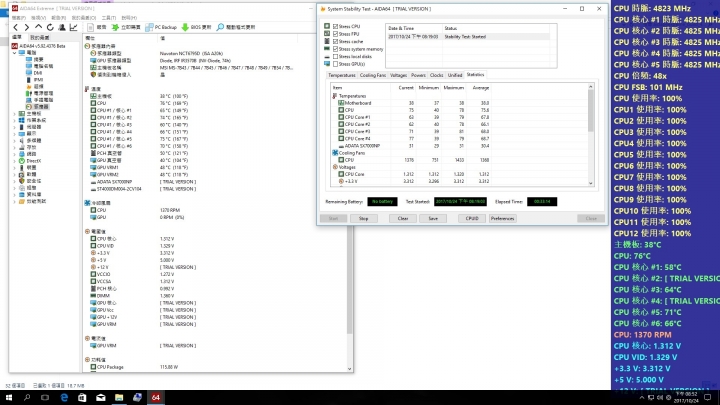Click Stop in System Stability Test

pyautogui.click(x=363, y=219)
